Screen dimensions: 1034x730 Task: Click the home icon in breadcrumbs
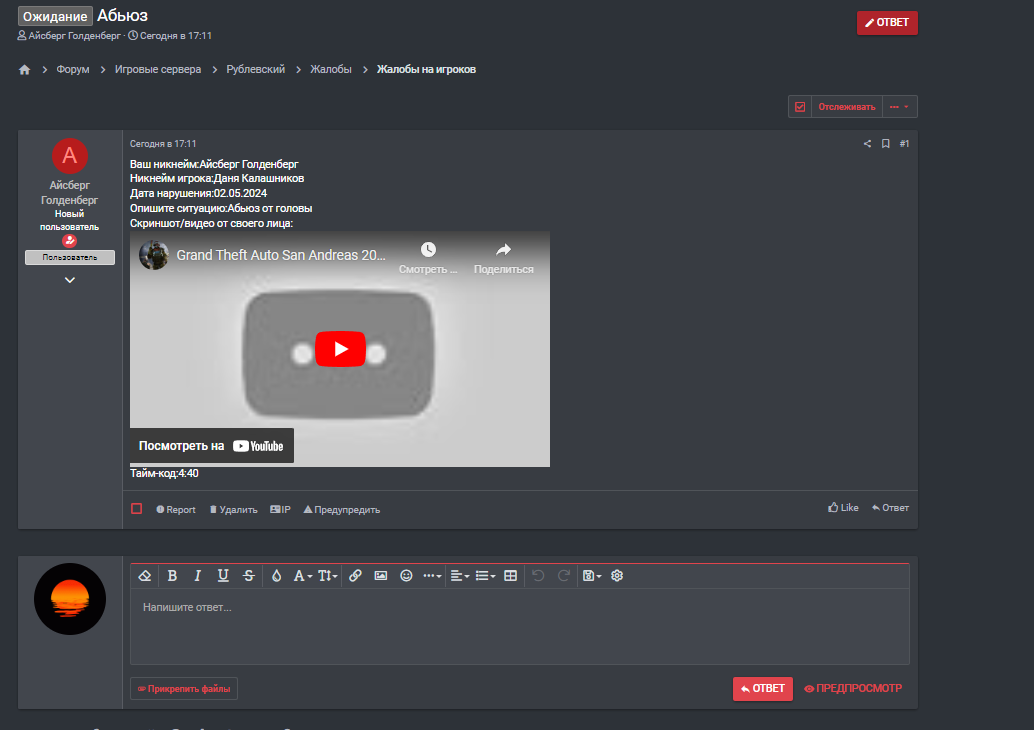(24, 69)
